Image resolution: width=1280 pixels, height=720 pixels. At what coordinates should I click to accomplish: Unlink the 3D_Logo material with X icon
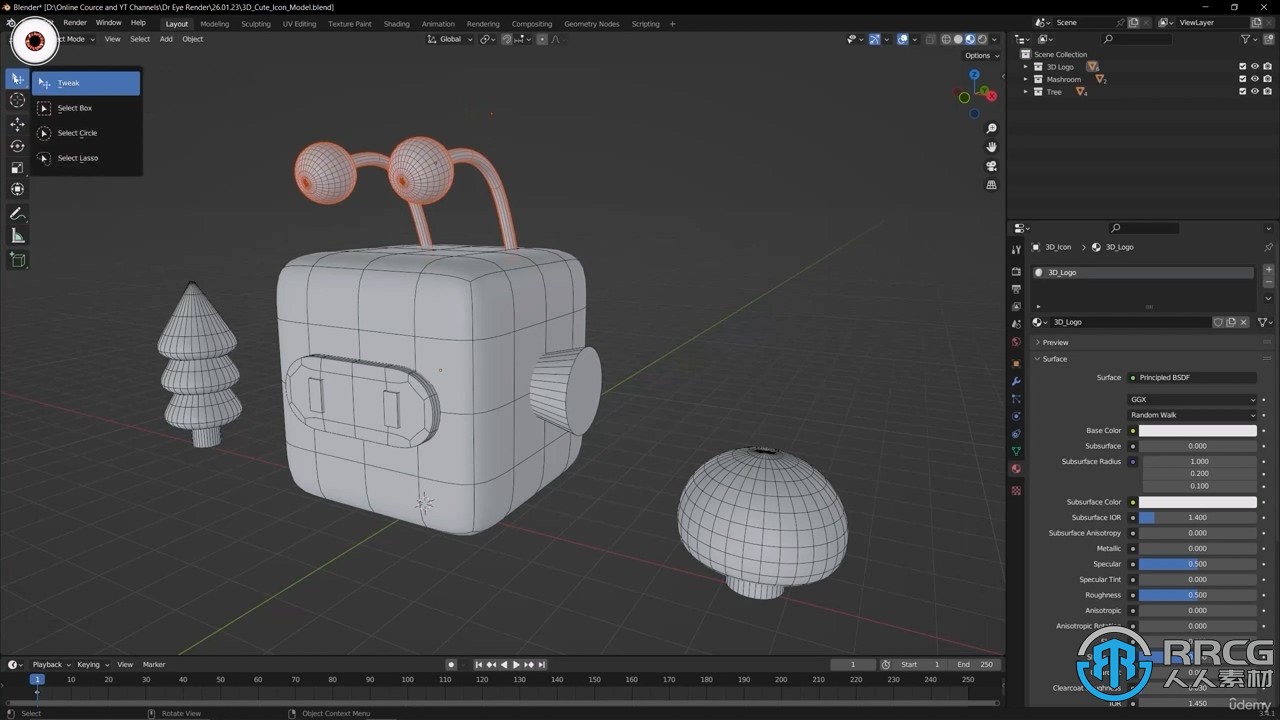pyautogui.click(x=1243, y=322)
